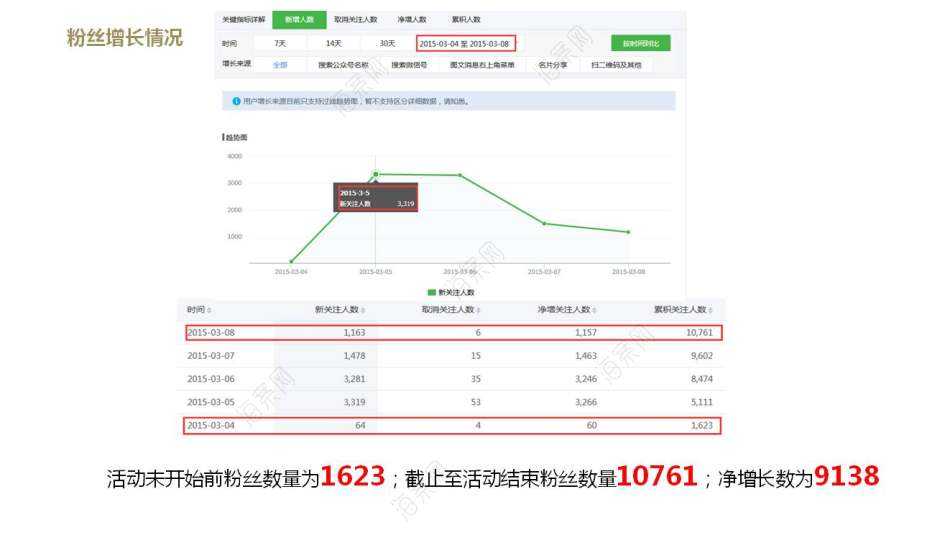The width and height of the screenshot is (950, 543).
Task: Sort table by 时间 column arrow
Action: (208, 310)
